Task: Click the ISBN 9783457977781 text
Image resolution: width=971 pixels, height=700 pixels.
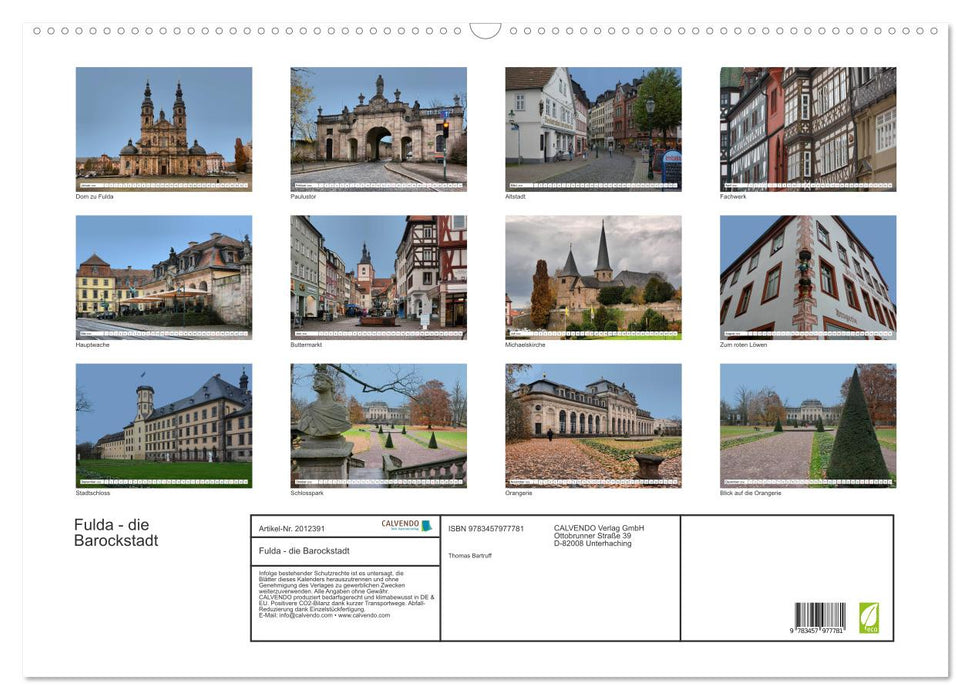Action: click(485, 527)
